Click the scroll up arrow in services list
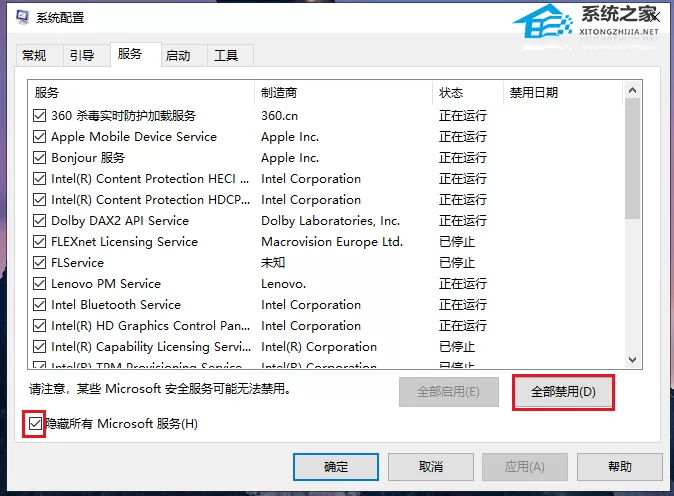The image size is (674, 496). click(632, 90)
